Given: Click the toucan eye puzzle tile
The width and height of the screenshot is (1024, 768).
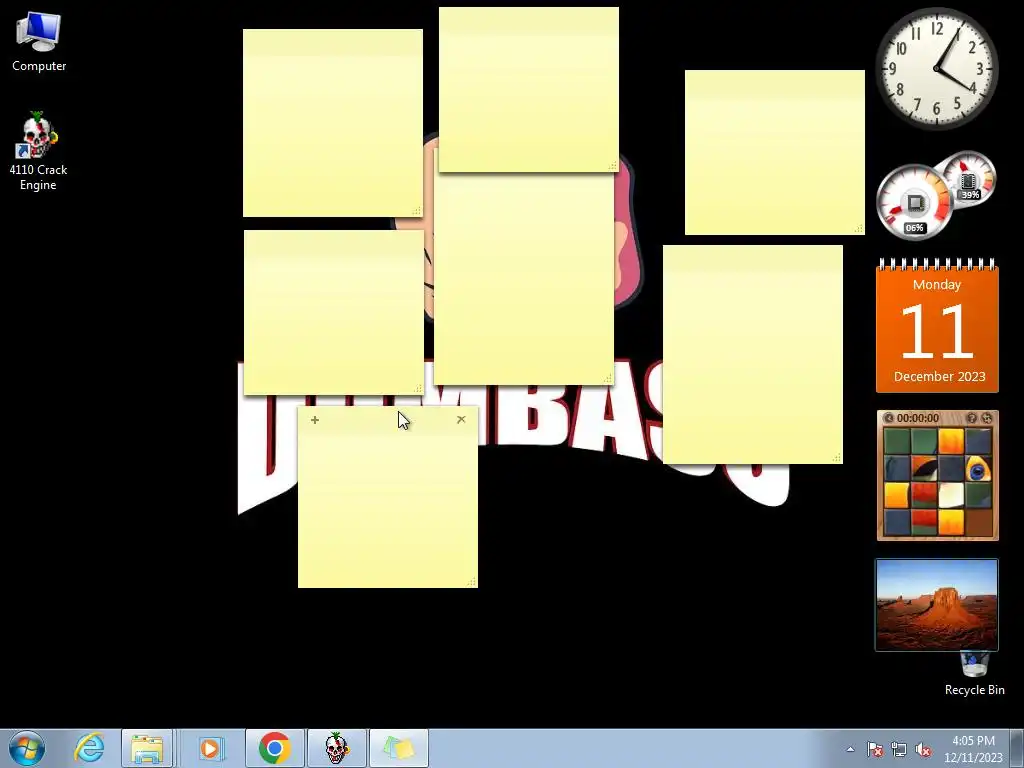Looking at the screenshot, I should point(978,468).
